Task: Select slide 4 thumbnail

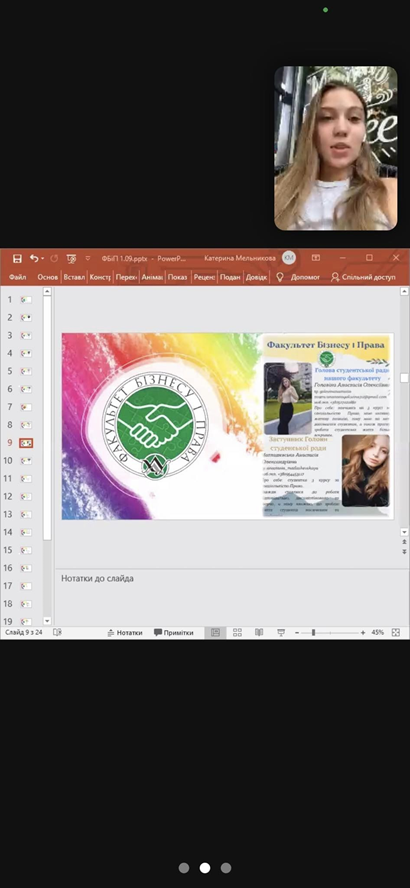Action: 26,353
